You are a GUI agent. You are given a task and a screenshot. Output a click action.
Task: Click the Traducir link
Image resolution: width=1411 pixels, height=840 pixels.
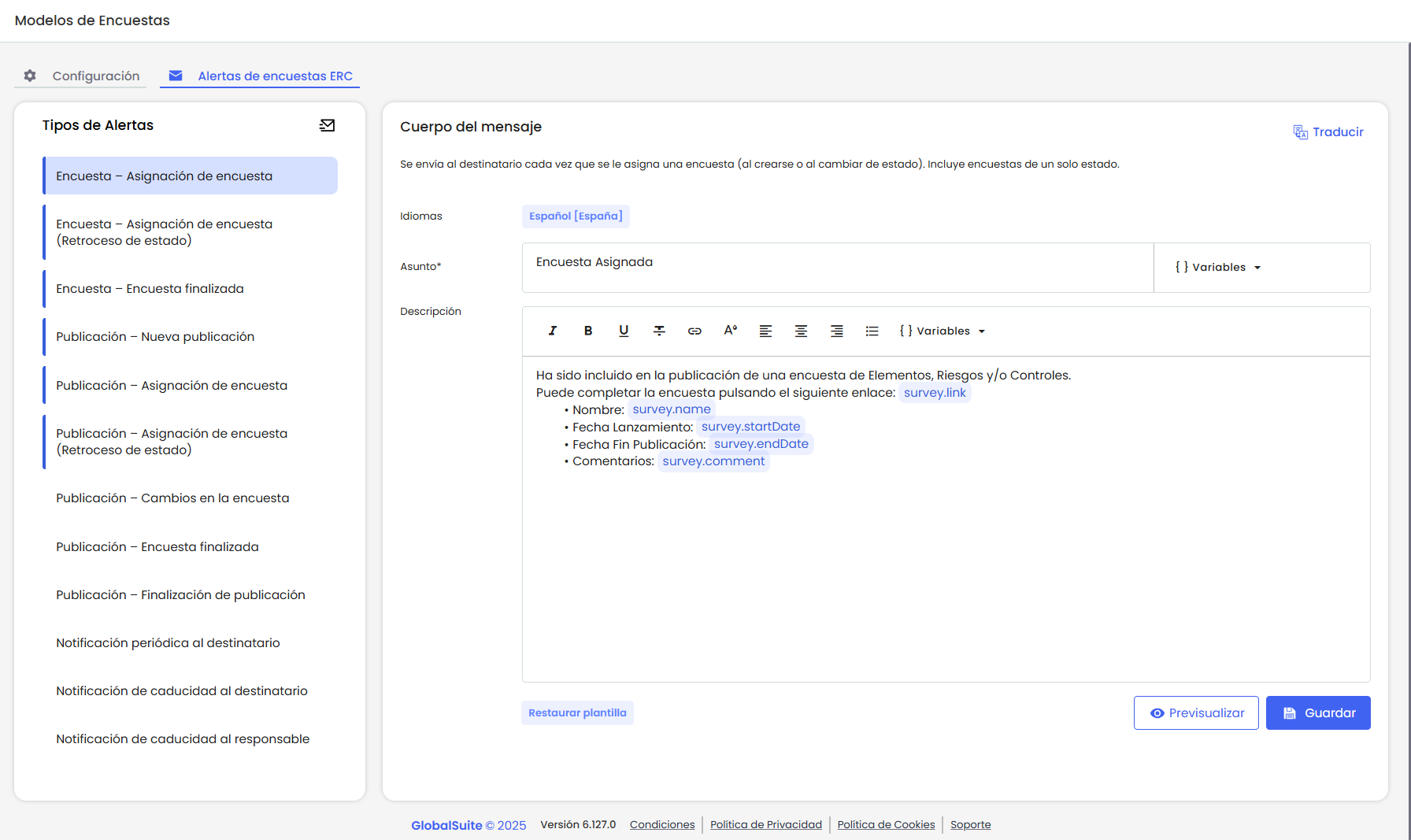point(1328,132)
